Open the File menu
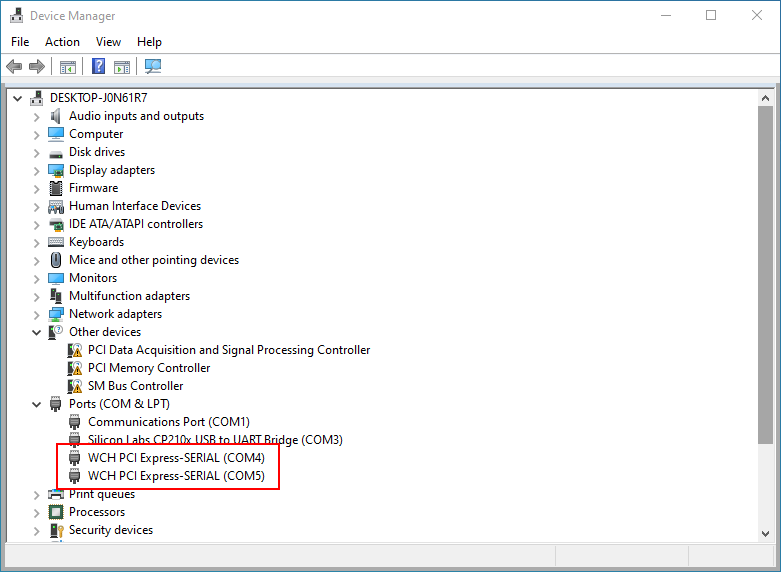 (20, 42)
